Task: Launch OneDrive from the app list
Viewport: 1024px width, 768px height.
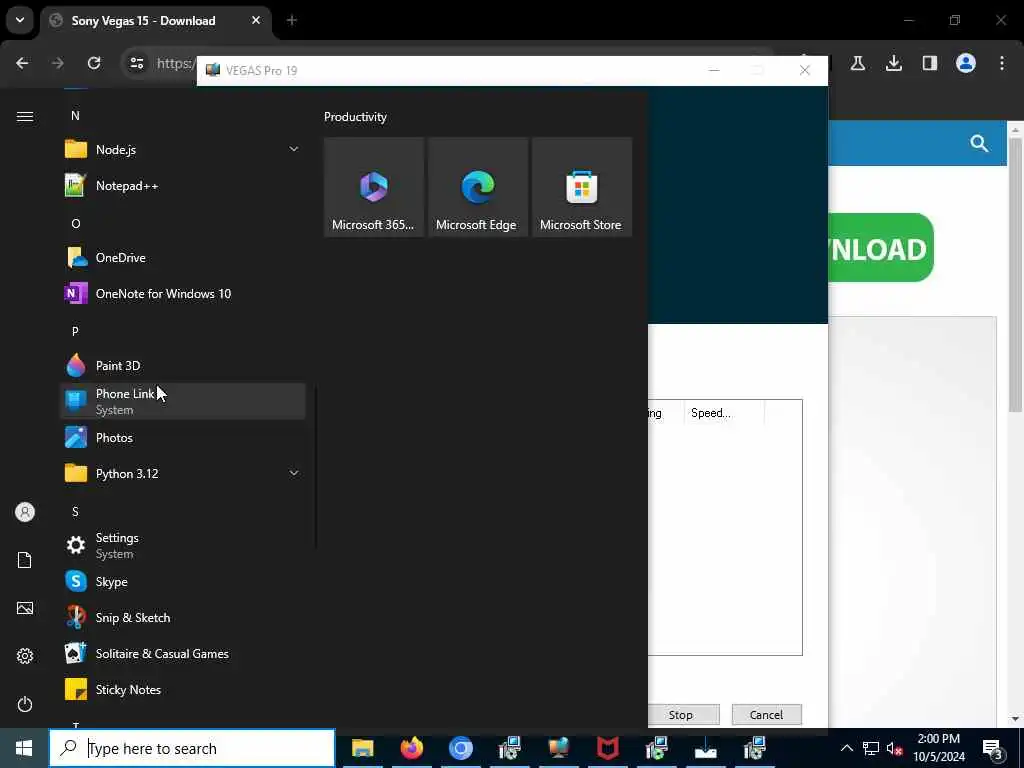Action: point(183,257)
